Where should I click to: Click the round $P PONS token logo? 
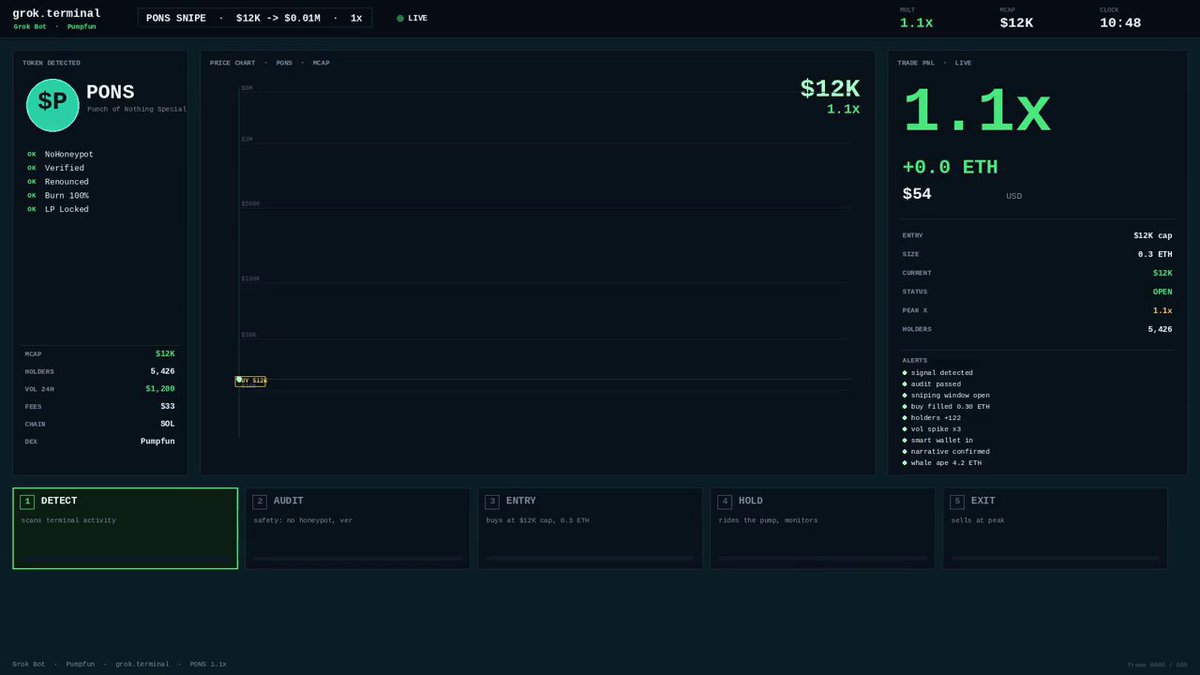(53, 105)
